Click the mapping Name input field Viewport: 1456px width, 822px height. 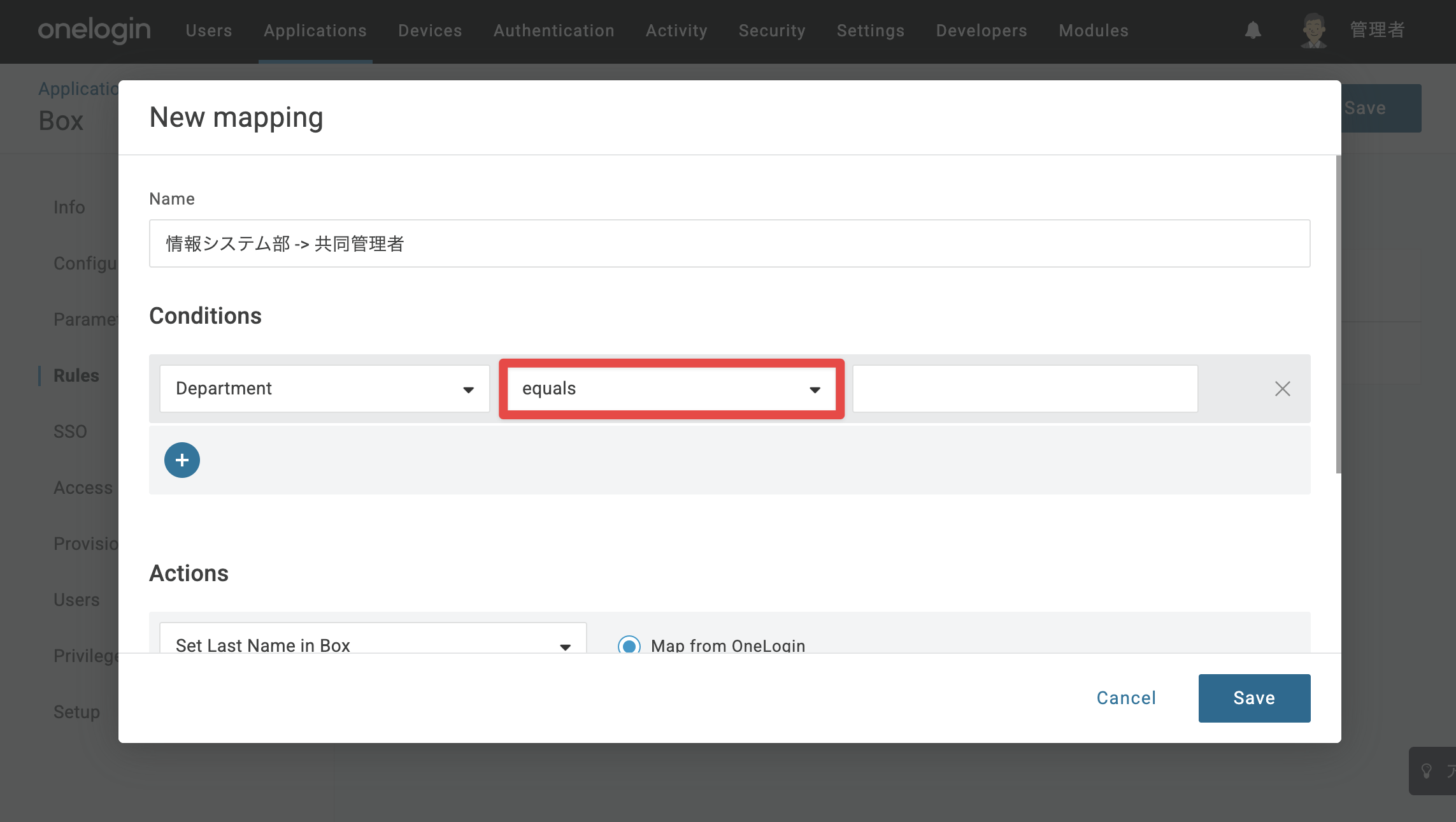click(x=730, y=243)
